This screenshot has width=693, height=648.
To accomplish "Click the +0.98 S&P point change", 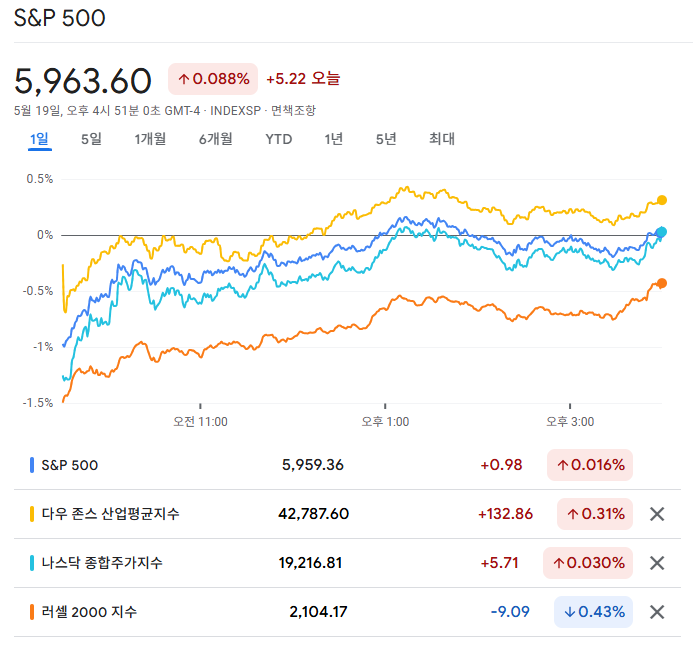I will click(x=501, y=465).
